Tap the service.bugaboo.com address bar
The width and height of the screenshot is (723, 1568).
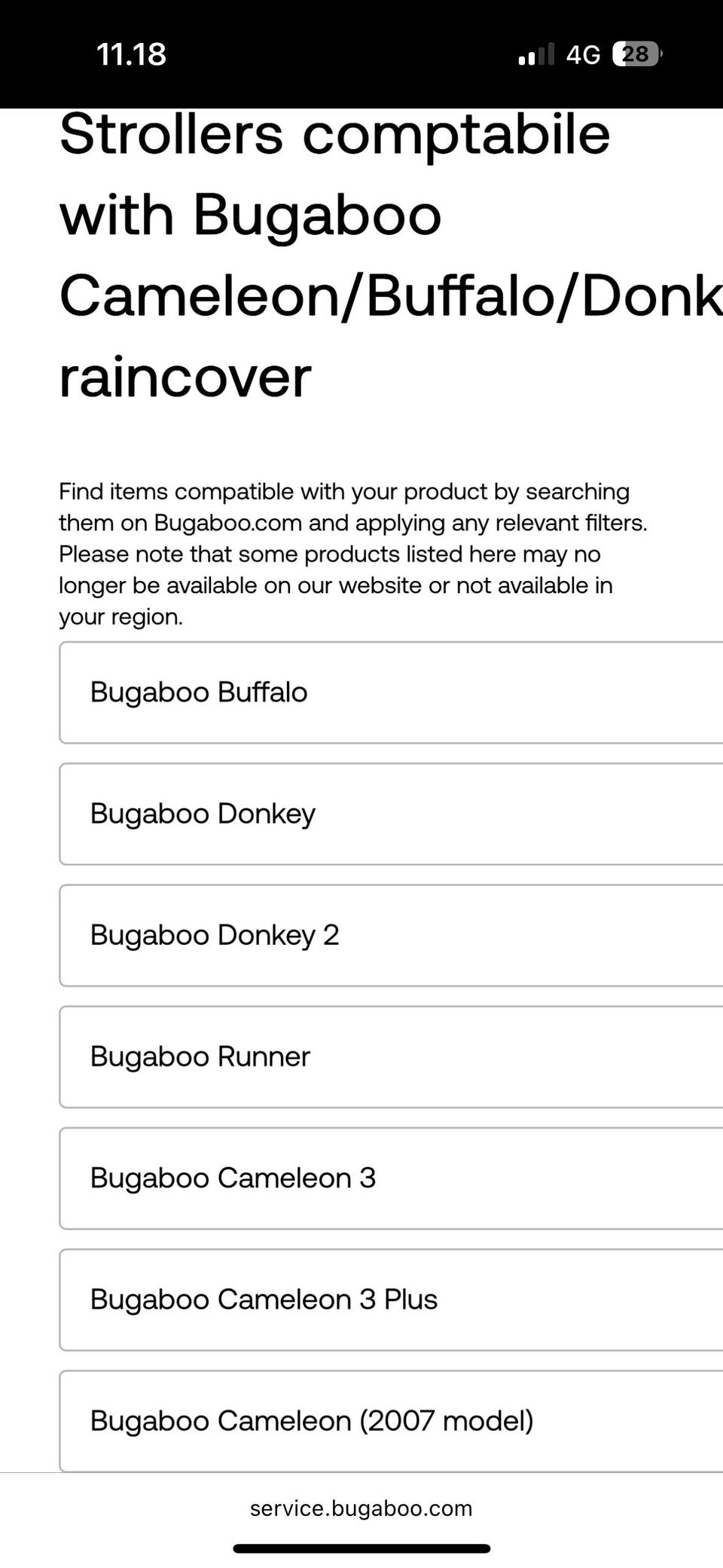pos(361,1508)
